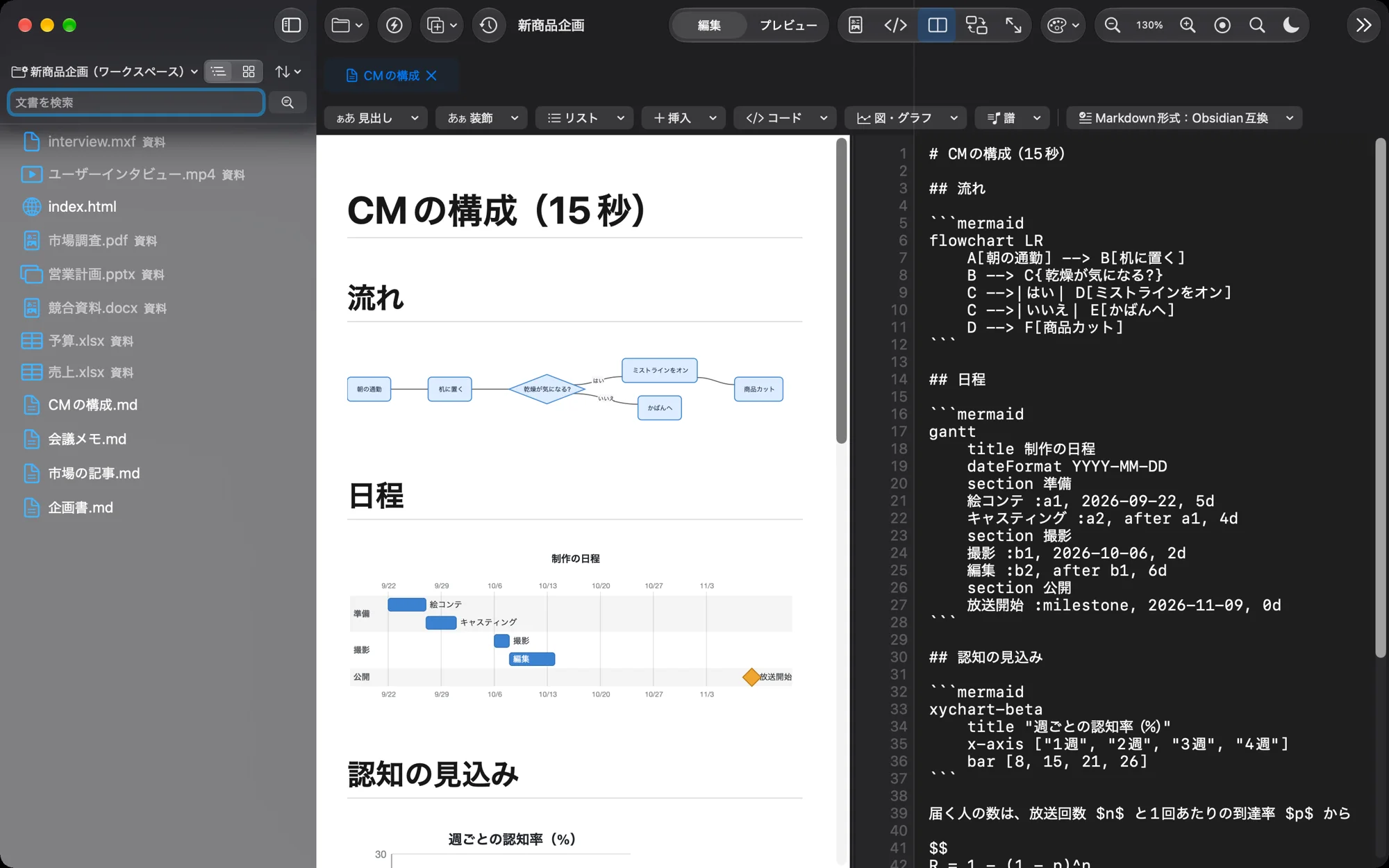Click the preview pane scrollbar
The width and height of the screenshot is (1389, 868).
pyautogui.click(x=841, y=291)
